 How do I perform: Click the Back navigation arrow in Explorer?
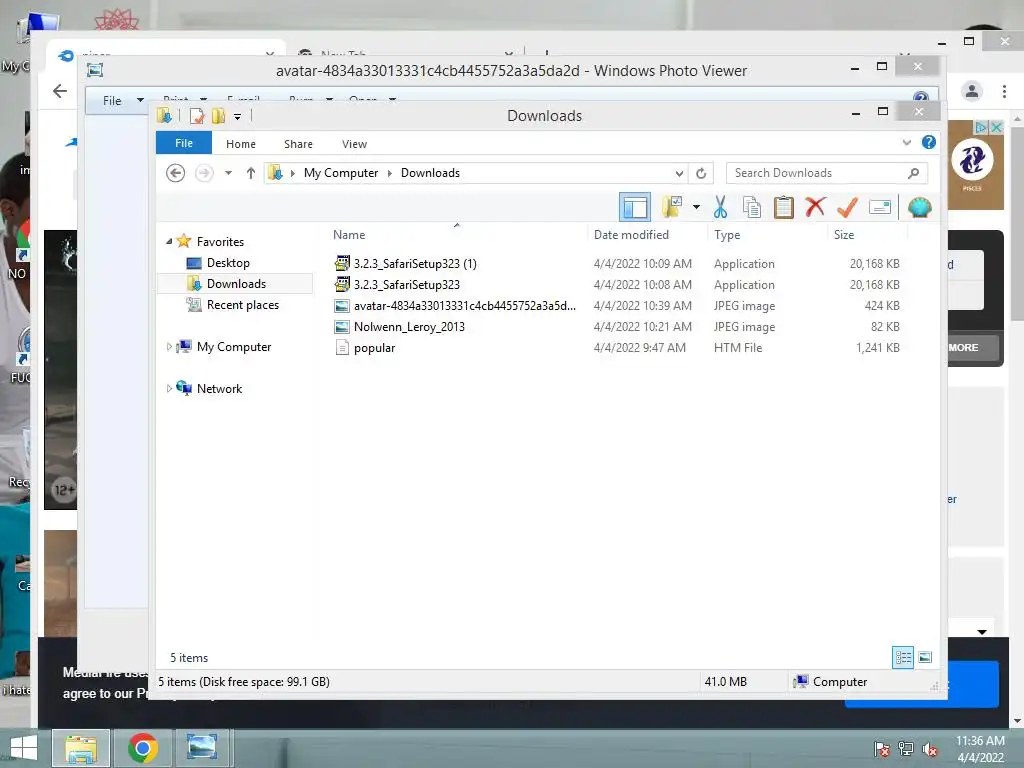tap(175, 173)
